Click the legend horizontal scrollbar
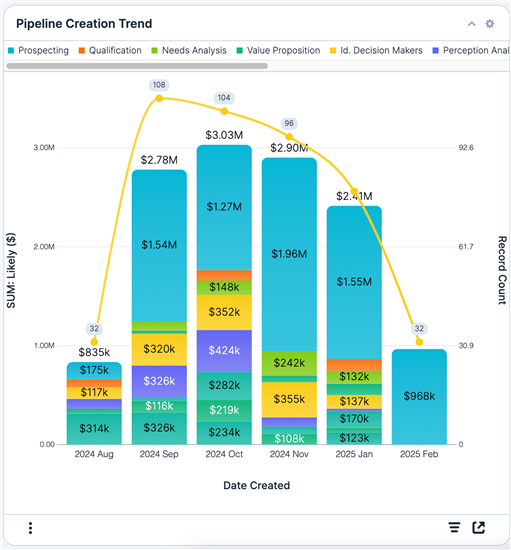 [137, 66]
